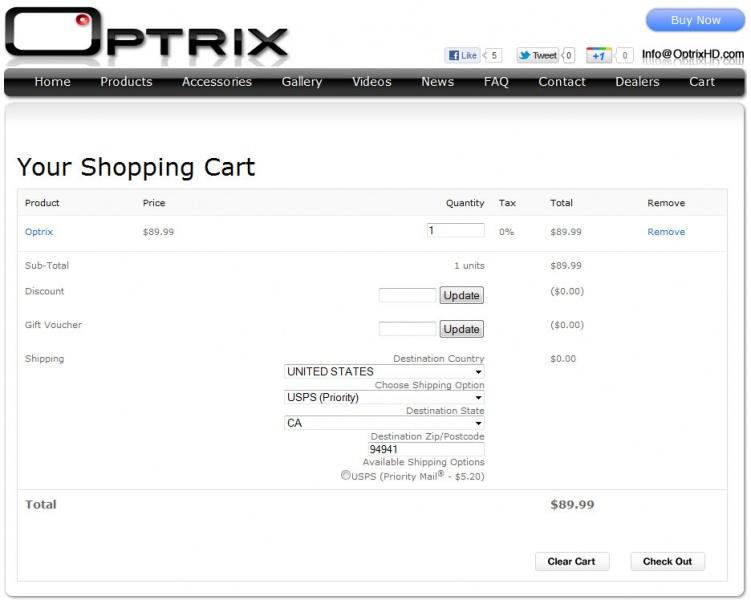751x600 pixels.
Task: Click the Quantity column header
Action: (x=465, y=203)
